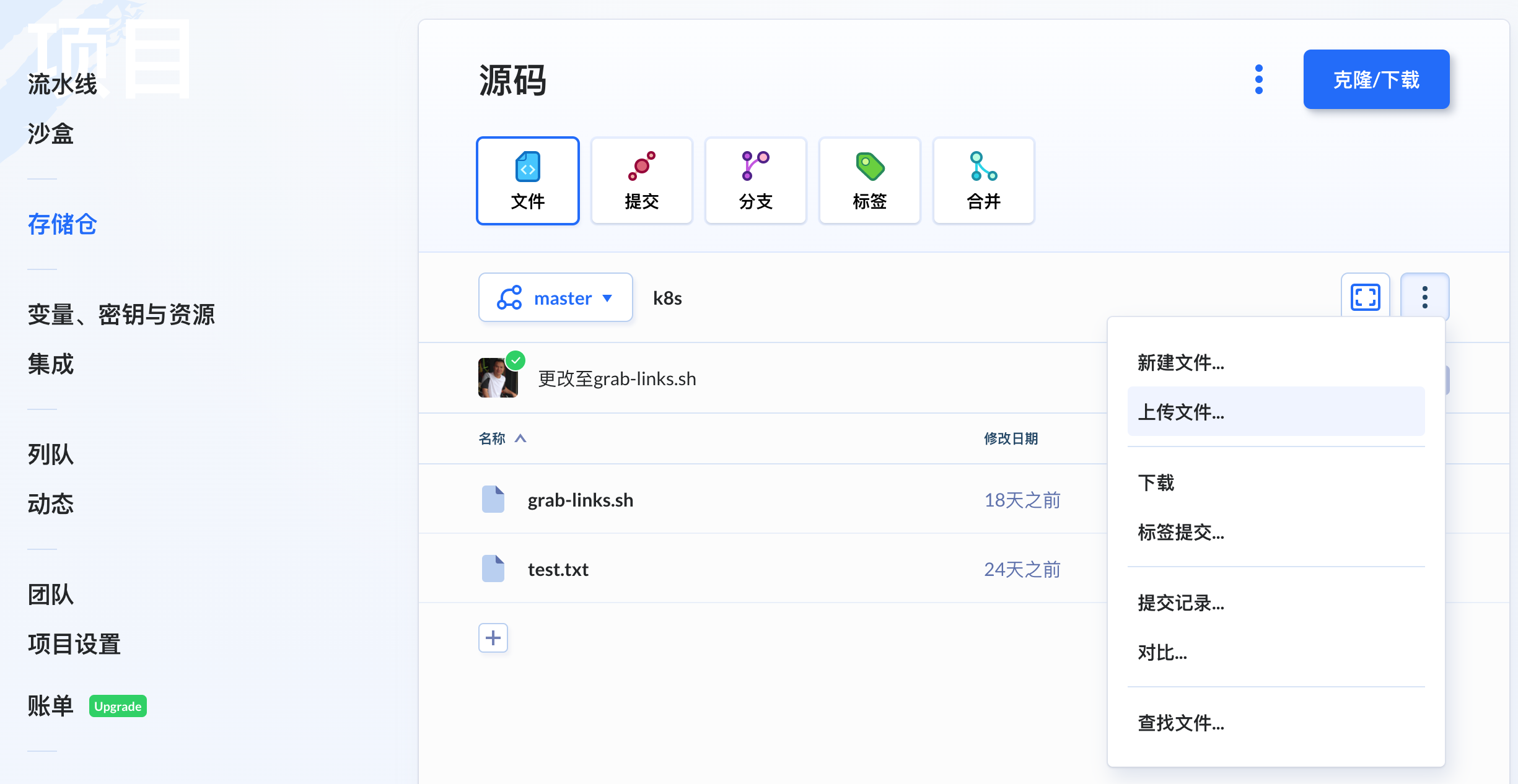Click the grab-links.sh file icon

pos(493,499)
